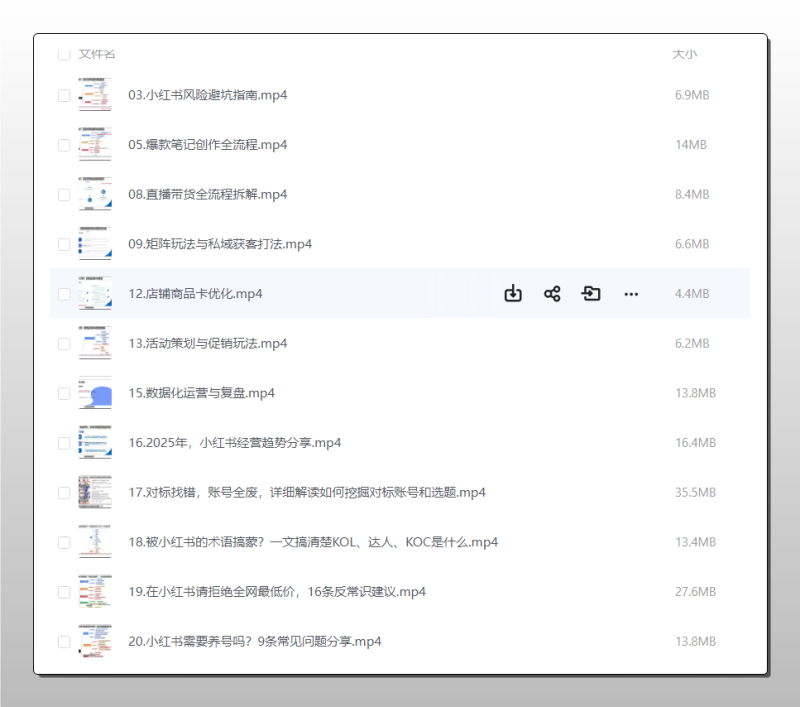Check the select-all checkbox in the header
Image resolution: width=800 pixels, height=707 pixels.
[x=64, y=54]
